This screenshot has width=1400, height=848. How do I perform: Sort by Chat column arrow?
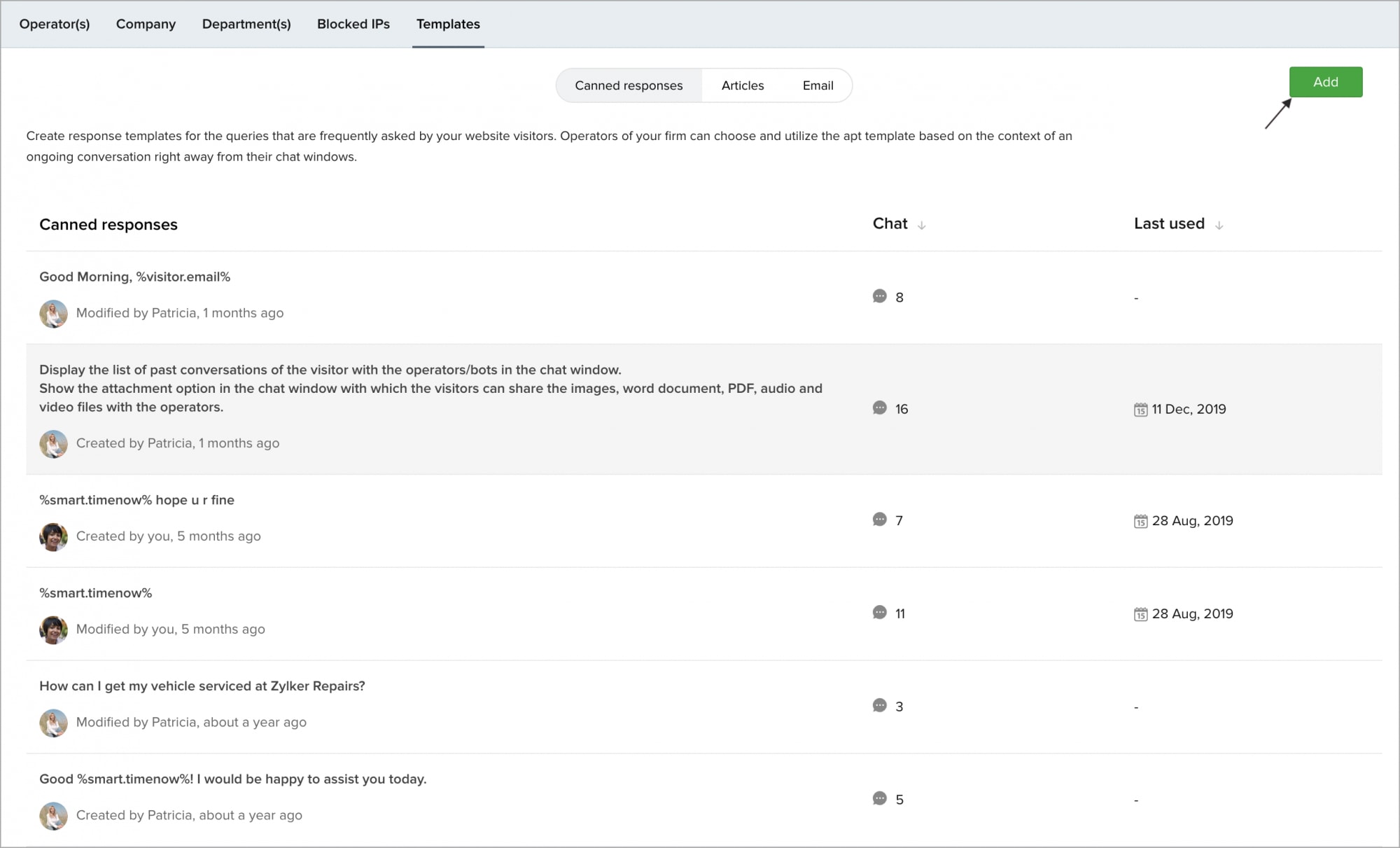pyautogui.click(x=921, y=225)
